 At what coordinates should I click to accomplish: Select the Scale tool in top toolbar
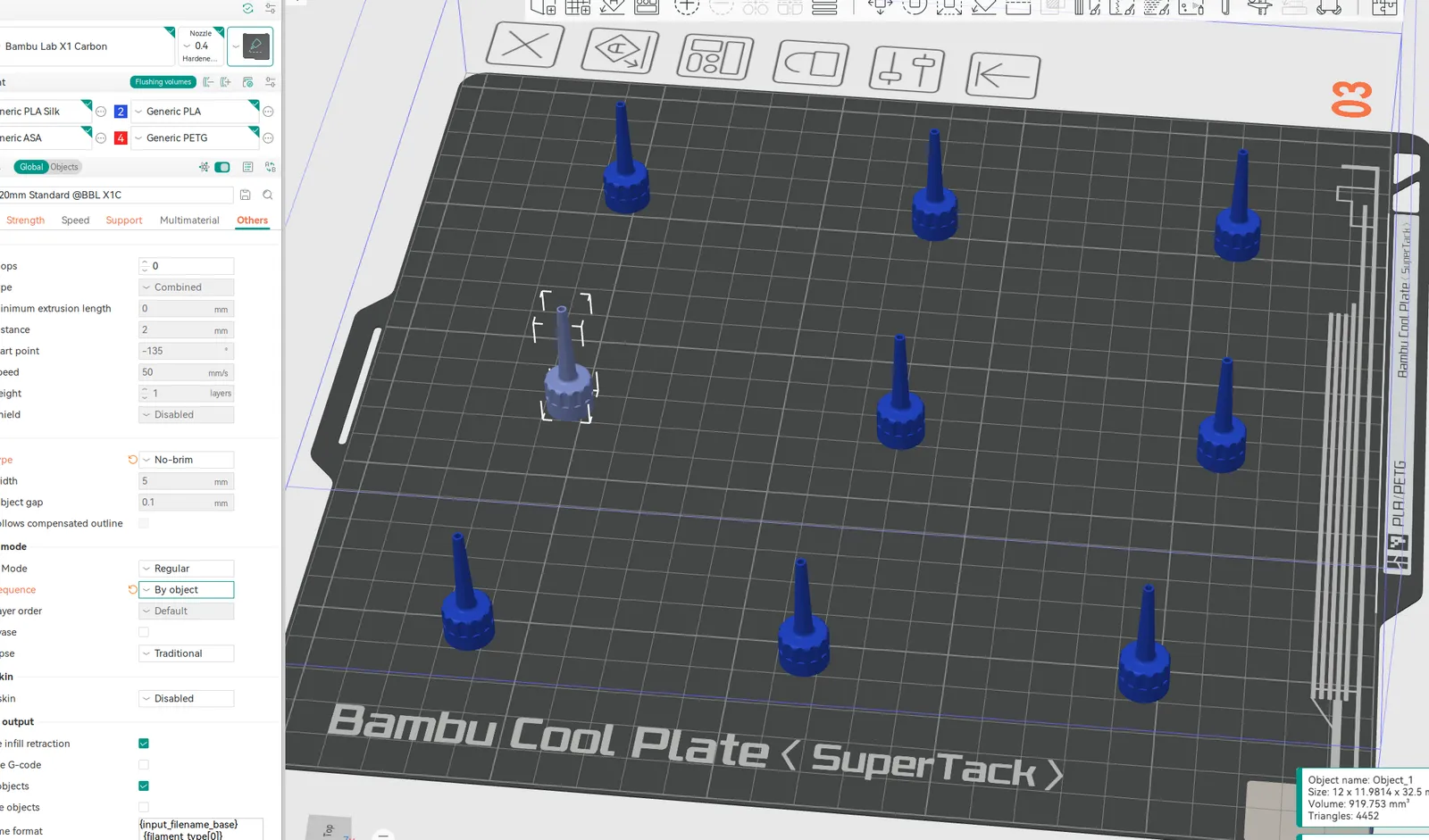pyautogui.click(x=948, y=7)
